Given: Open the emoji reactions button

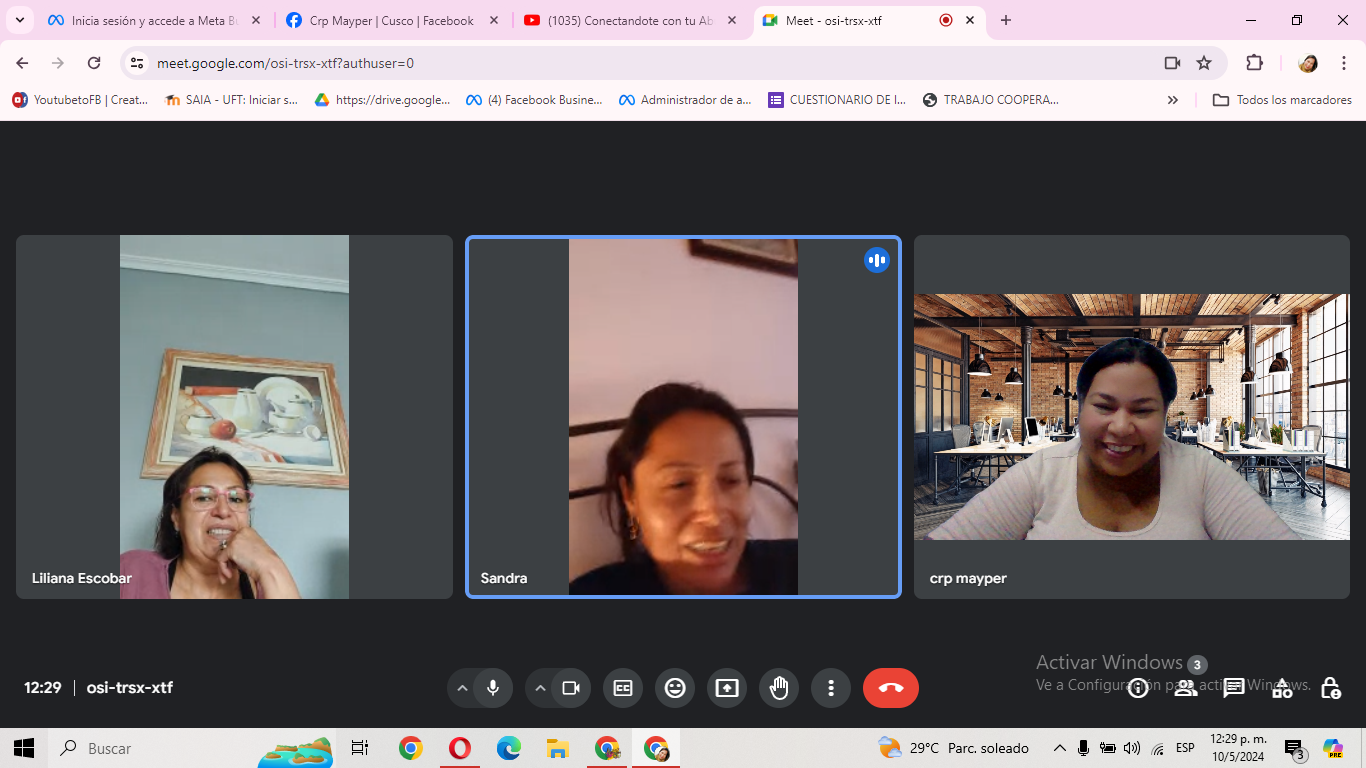Looking at the screenshot, I should pyautogui.click(x=675, y=688).
